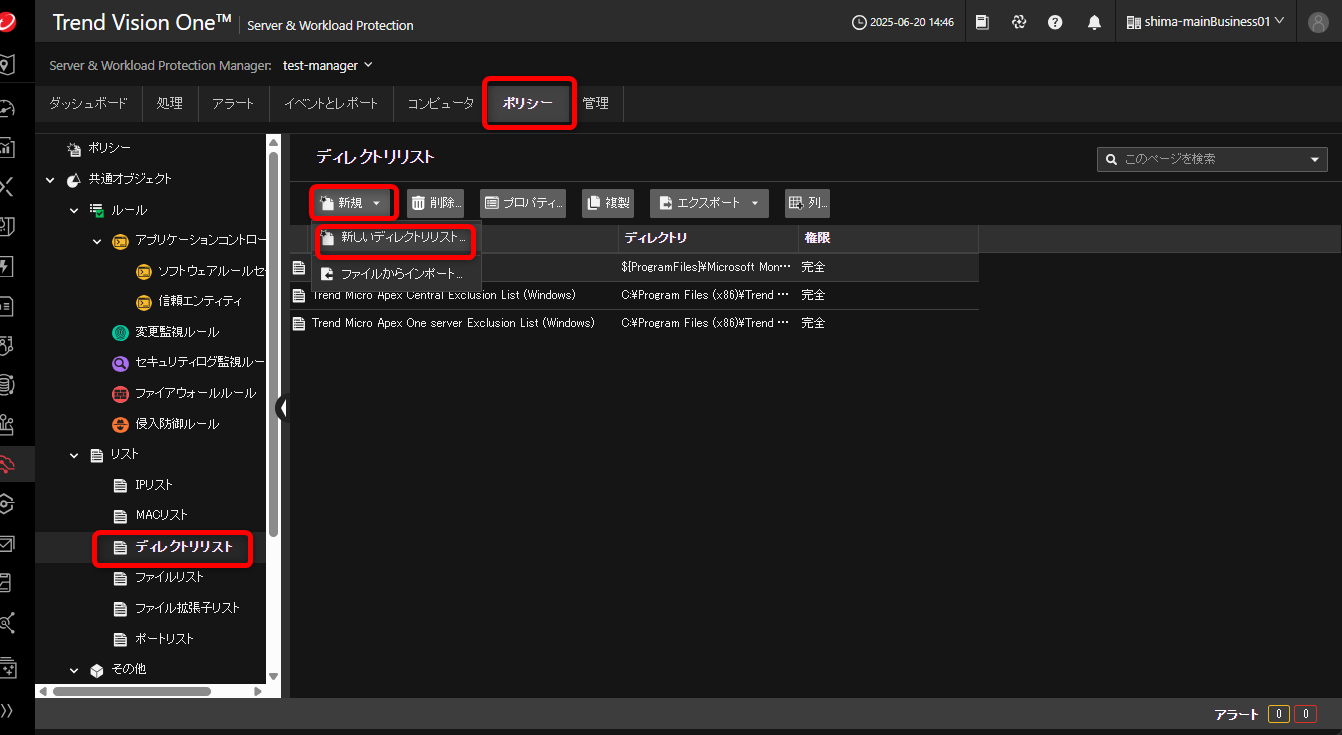Collapse the ルール tree node
This screenshot has height=735, width=1342.
point(73,211)
